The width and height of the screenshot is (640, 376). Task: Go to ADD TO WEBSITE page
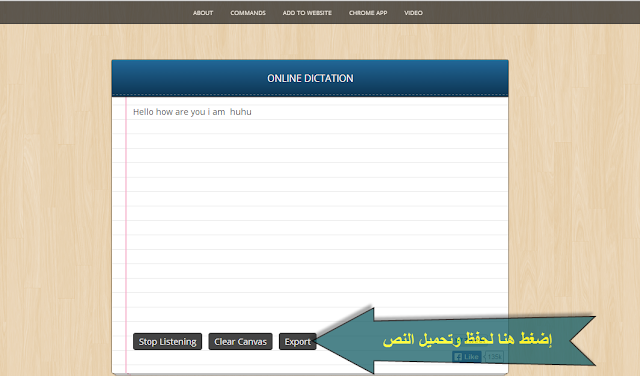click(x=307, y=13)
